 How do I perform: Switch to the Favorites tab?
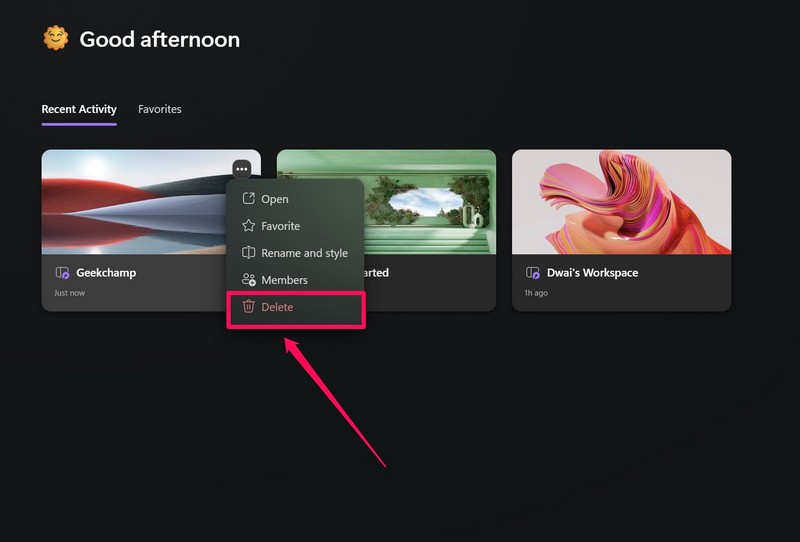pos(160,109)
